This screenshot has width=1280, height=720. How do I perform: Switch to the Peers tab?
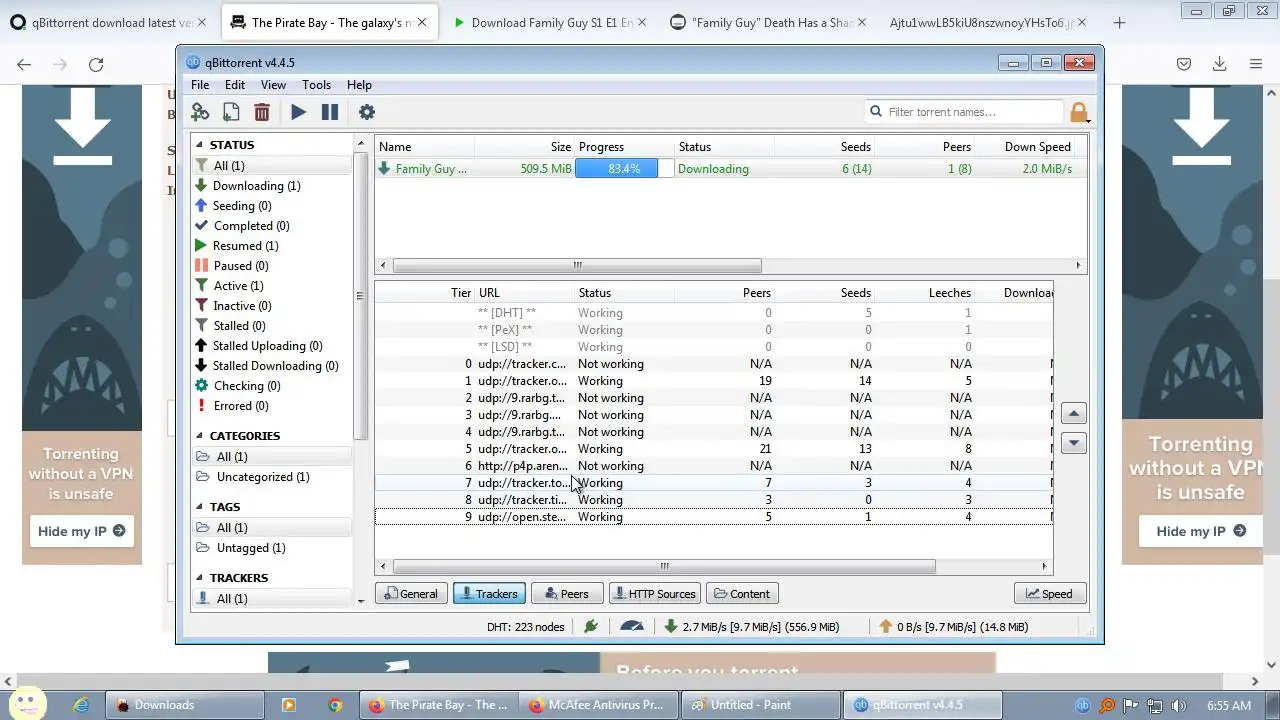(x=567, y=593)
